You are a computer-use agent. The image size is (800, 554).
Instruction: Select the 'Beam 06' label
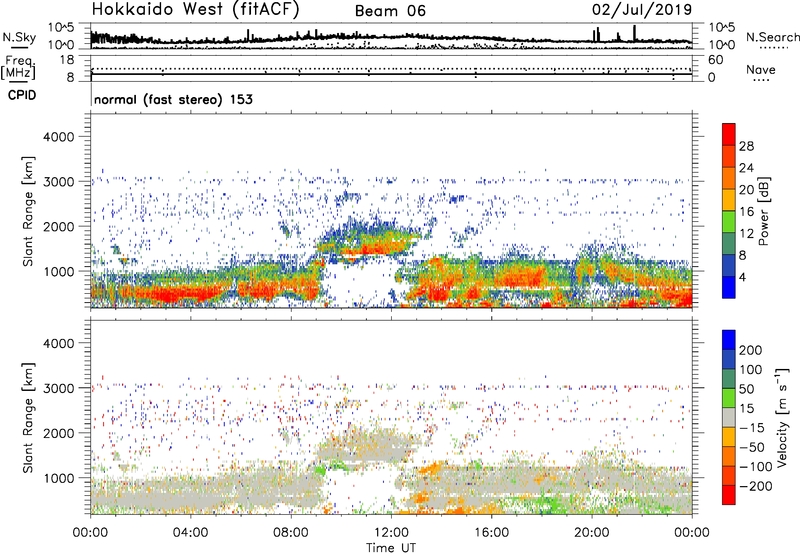[390, 11]
